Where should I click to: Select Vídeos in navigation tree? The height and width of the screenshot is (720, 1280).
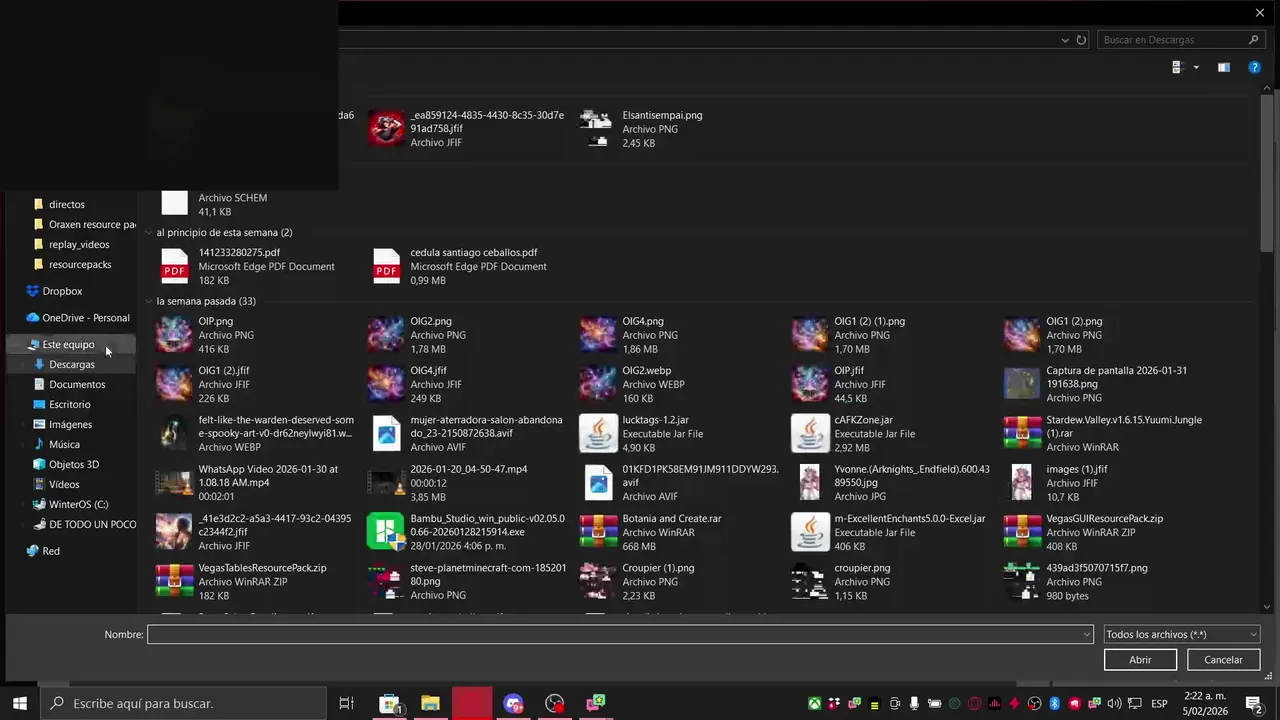click(x=64, y=484)
